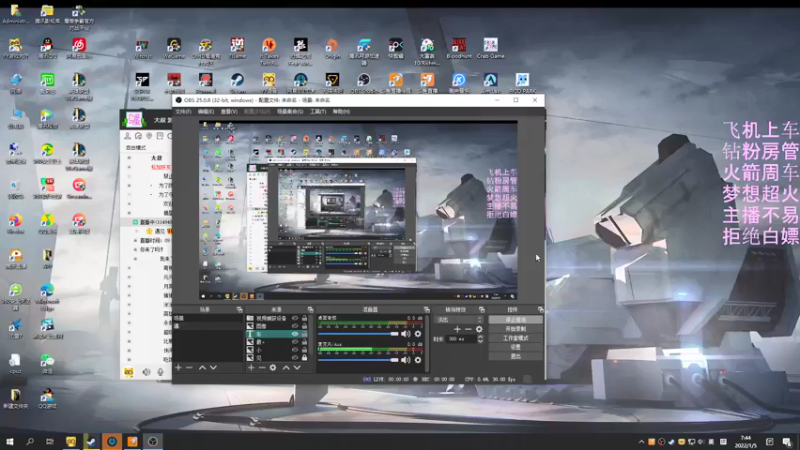Click the transition duration 300 ms field
Screen dimensions: 800x450
tap(461, 339)
